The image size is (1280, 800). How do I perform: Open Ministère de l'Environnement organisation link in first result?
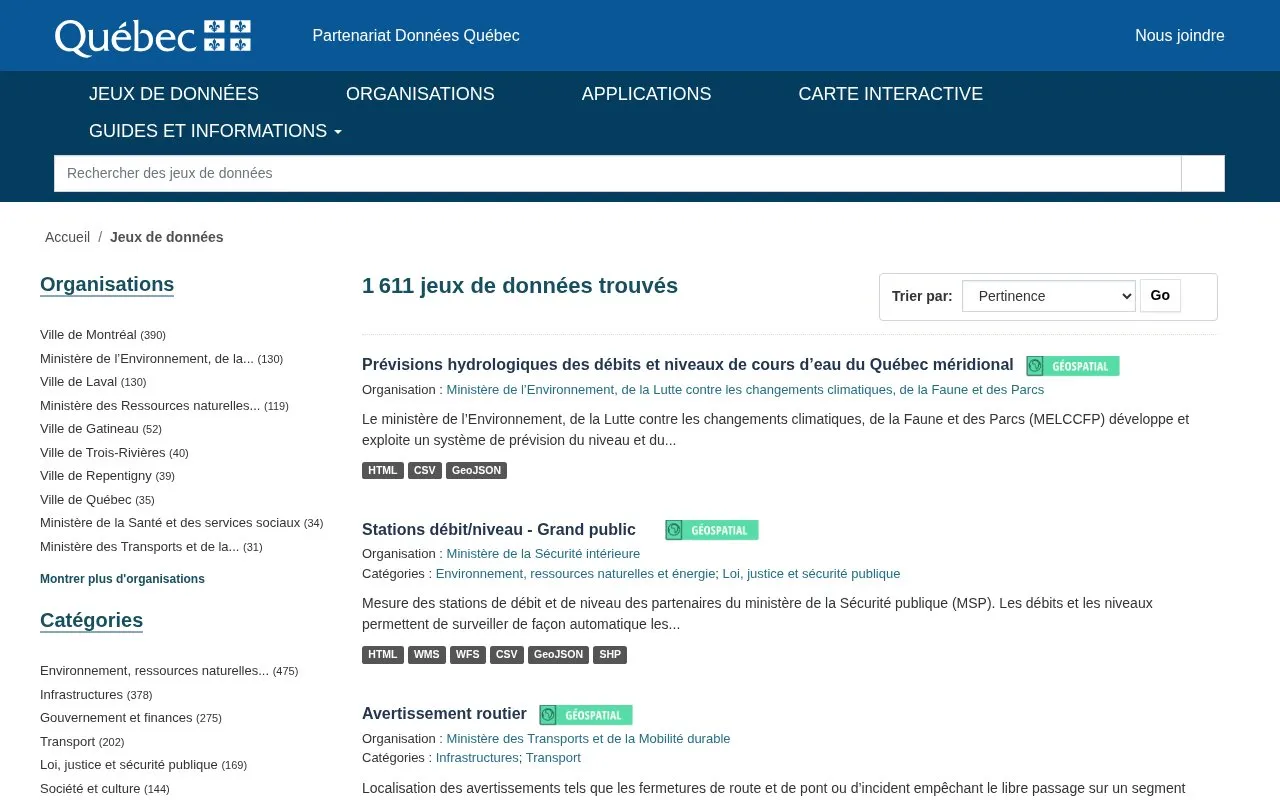coord(745,390)
